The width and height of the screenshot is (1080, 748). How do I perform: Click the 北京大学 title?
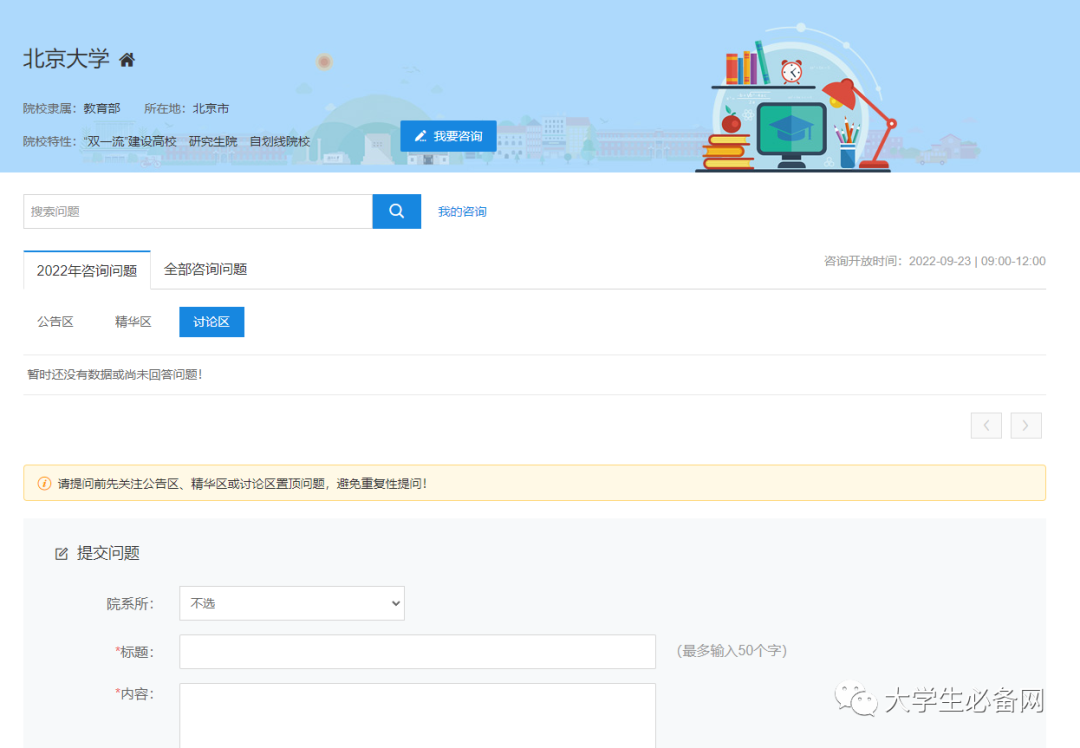tap(66, 59)
